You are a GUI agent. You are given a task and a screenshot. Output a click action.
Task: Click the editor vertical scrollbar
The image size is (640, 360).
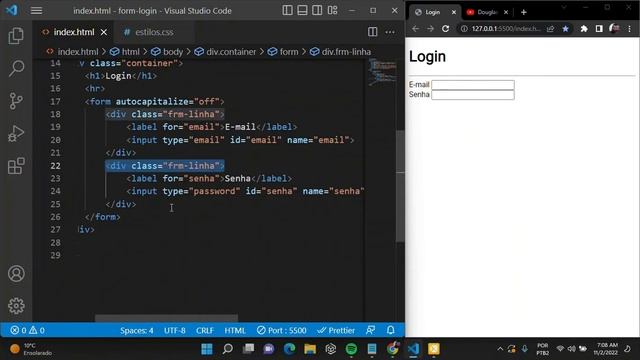[x=400, y=186]
